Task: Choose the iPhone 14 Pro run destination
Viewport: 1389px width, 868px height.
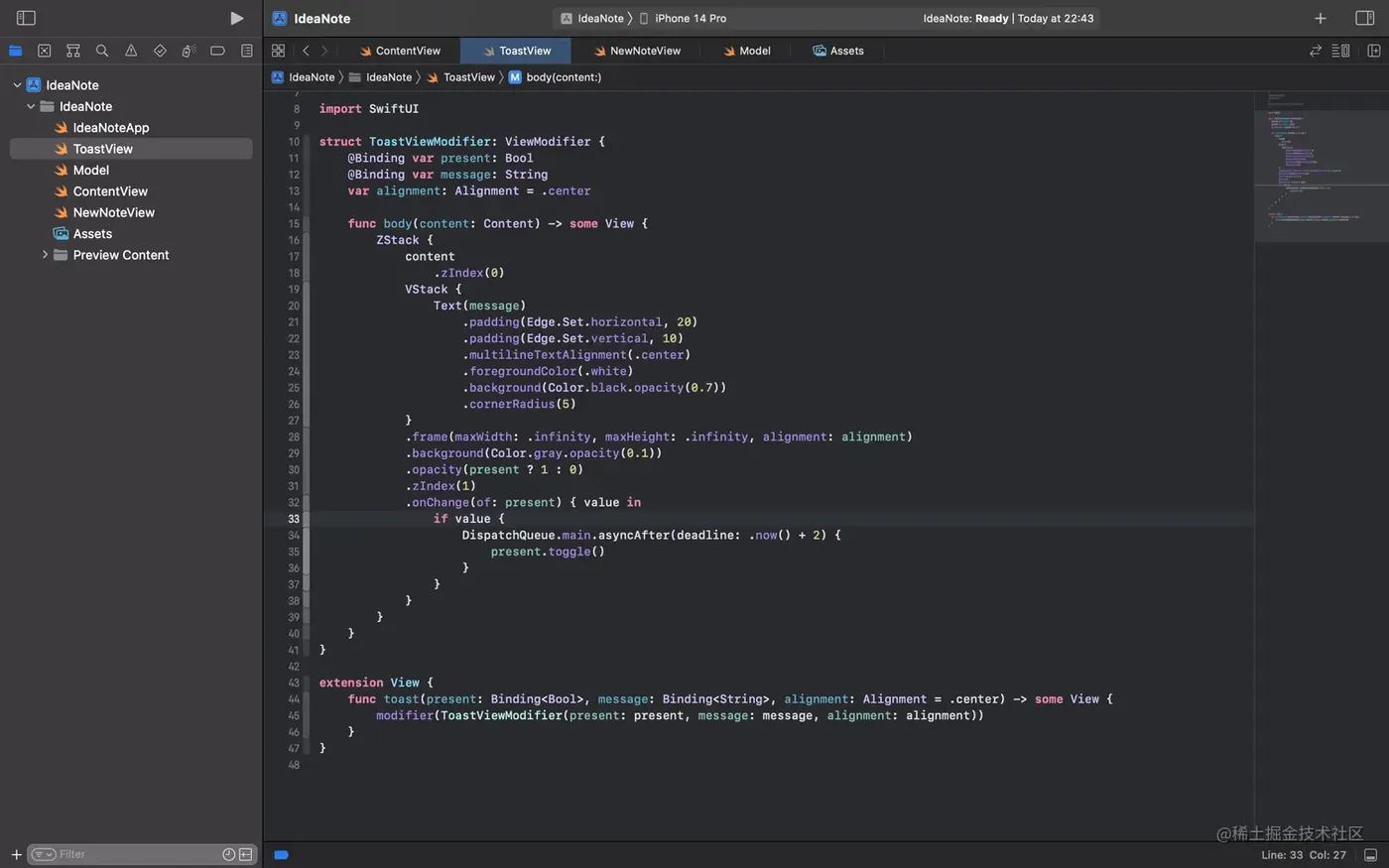Action: coord(683,18)
